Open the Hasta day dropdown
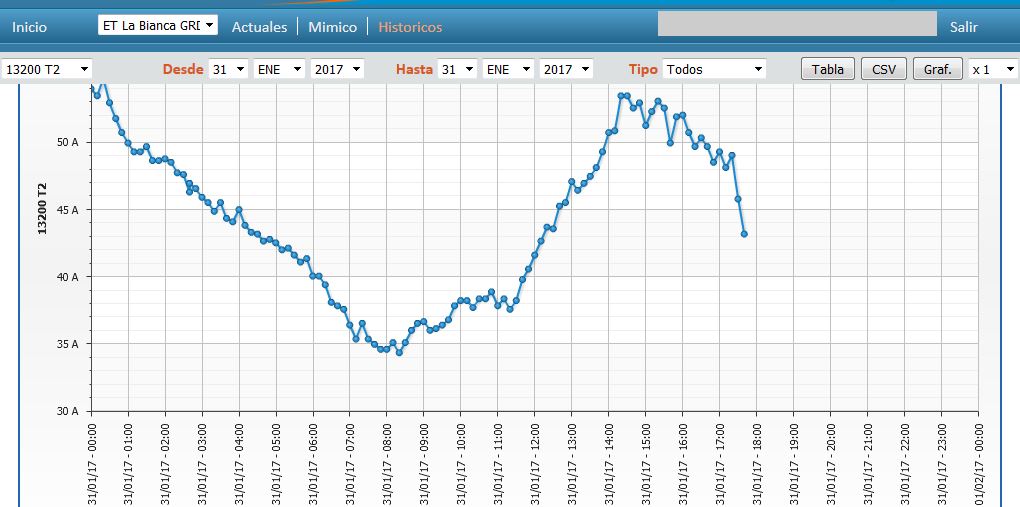The image size is (1020, 507). click(457, 69)
